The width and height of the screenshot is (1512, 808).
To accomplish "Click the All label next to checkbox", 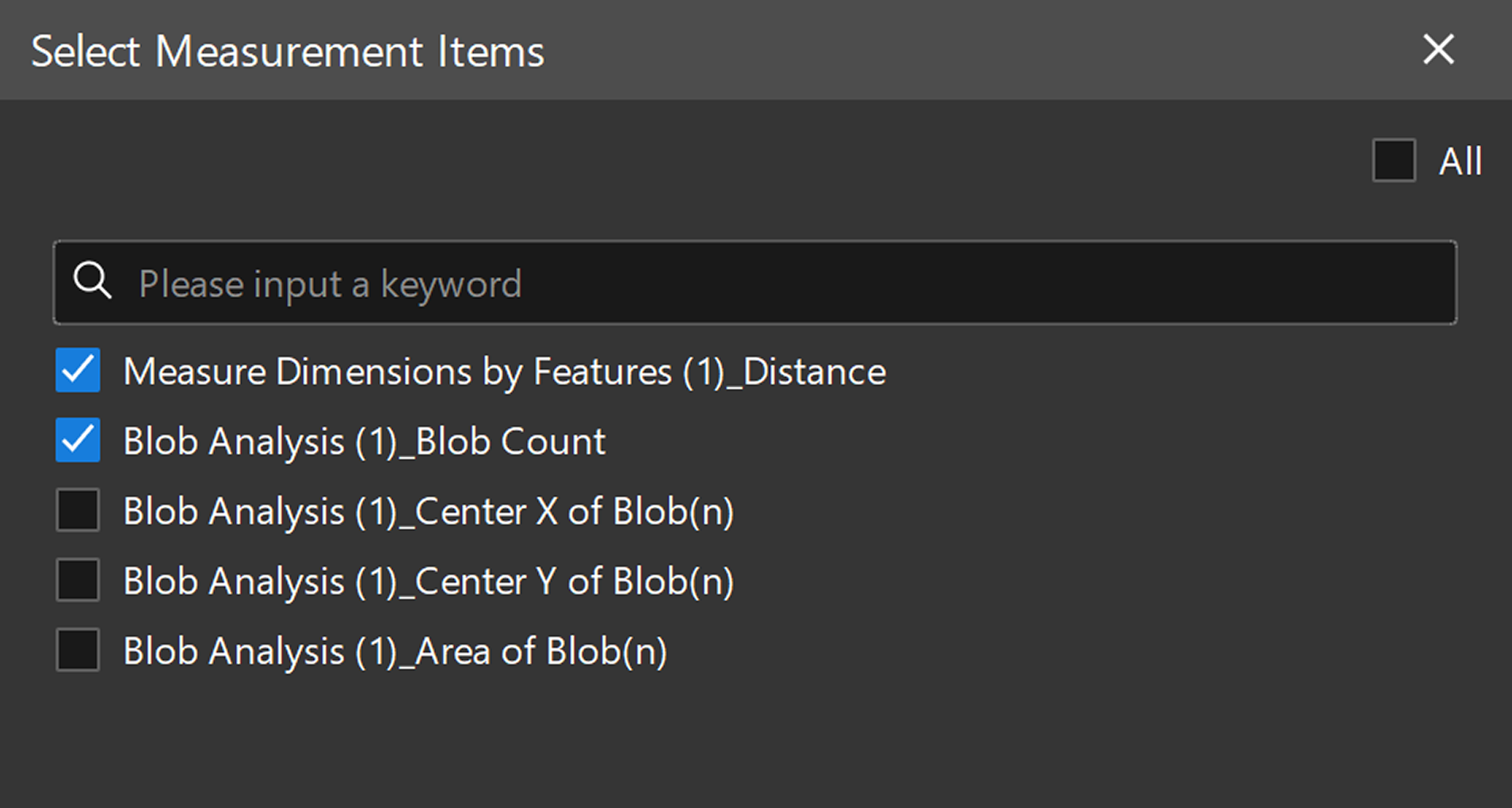I will [1458, 161].
